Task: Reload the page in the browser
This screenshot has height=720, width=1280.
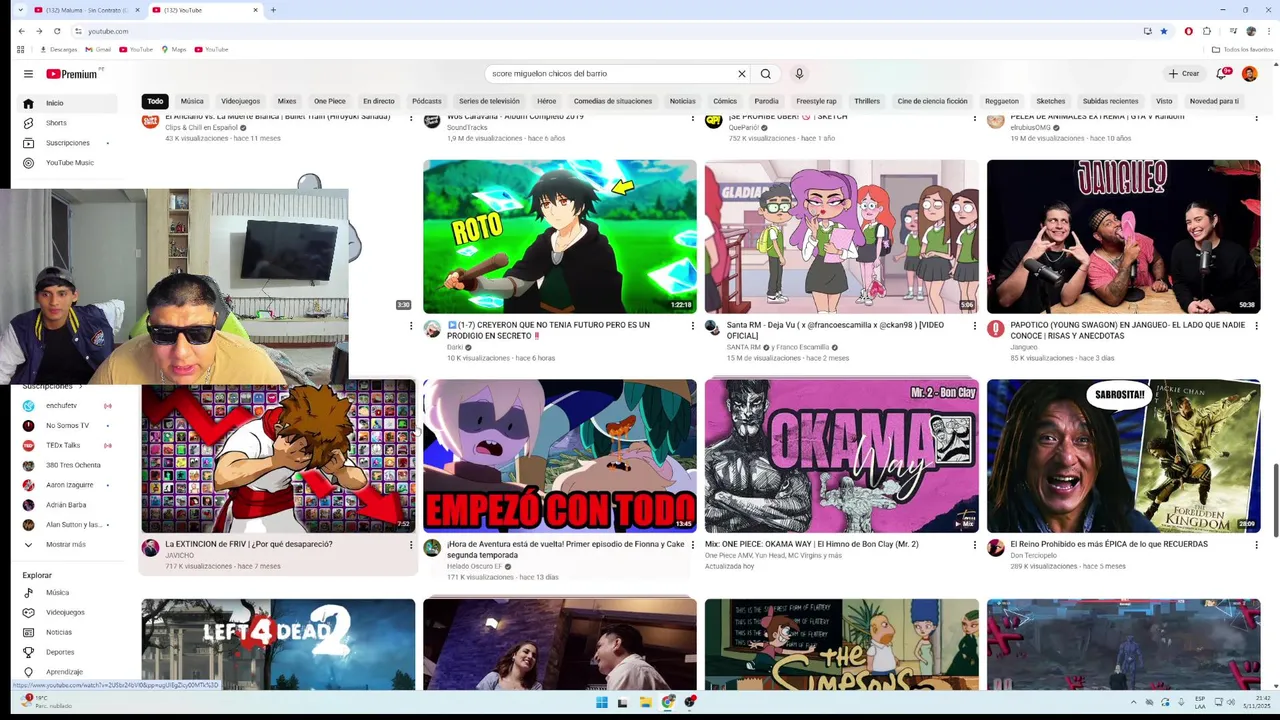Action: (57, 31)
